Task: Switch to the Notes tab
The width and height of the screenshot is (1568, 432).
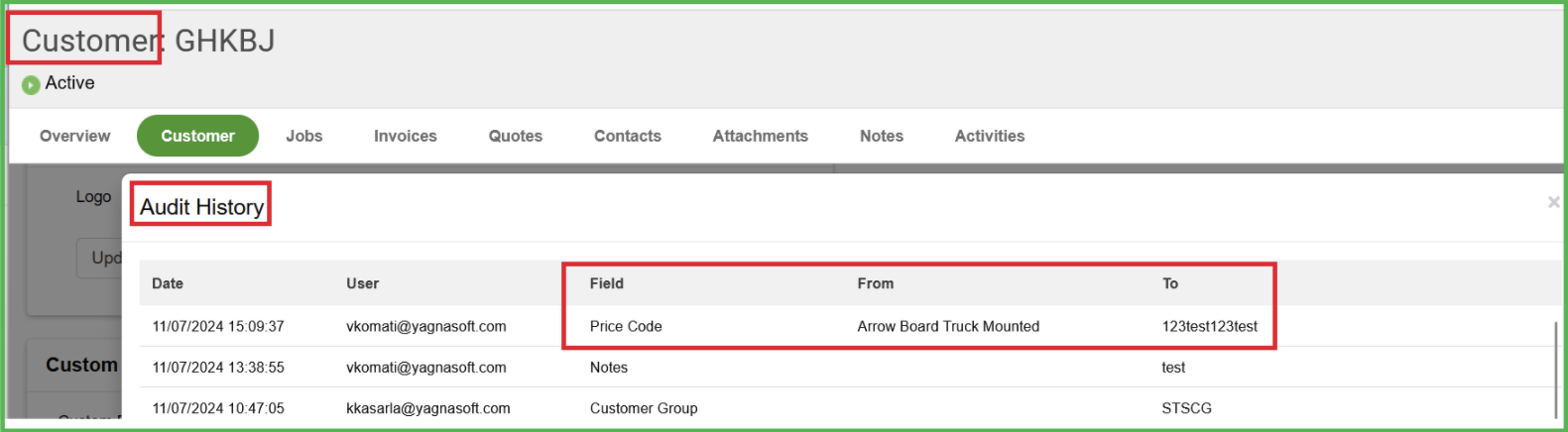Action: tap(882, 136)
